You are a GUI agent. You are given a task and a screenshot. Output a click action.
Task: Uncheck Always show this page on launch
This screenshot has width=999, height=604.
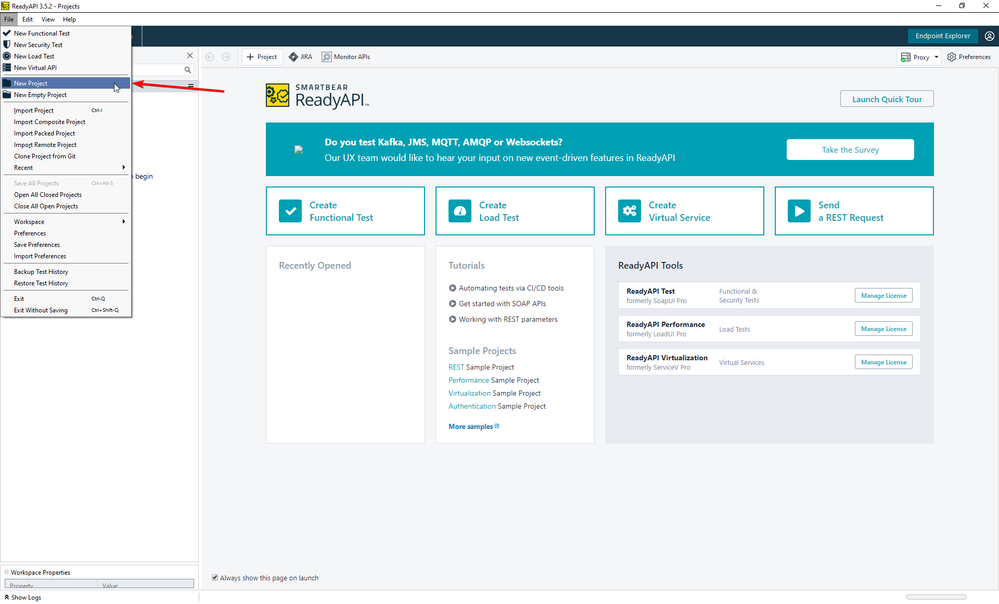coord(215,578)
